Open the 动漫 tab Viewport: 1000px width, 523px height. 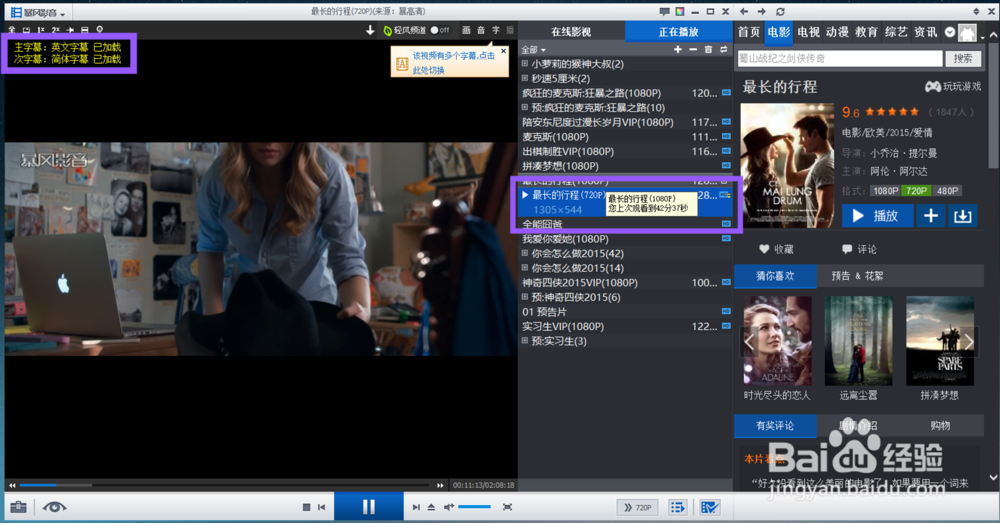[837, 32]
